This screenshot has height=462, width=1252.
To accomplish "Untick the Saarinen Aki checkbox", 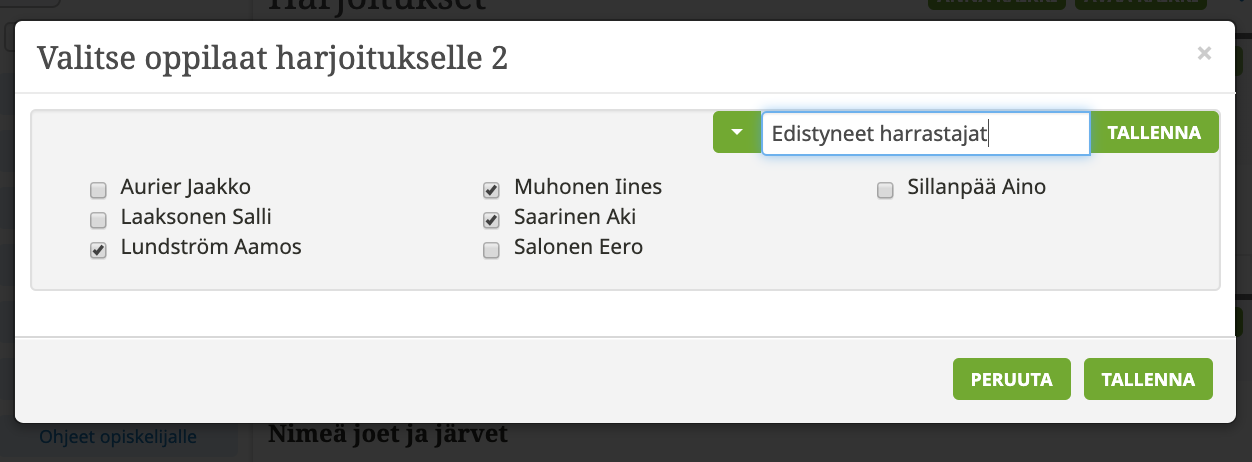I will click(491, 220).
